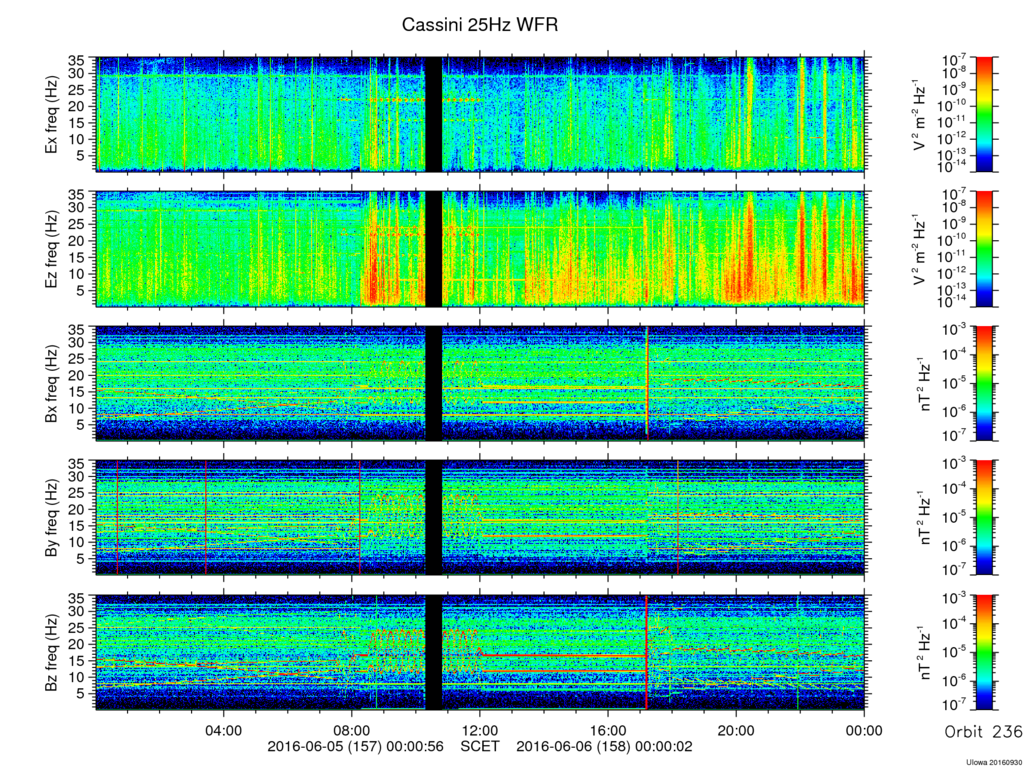The width and height of the screenshot is (1024, 767).
Task: Click the Bx spectrogram panel
Action: (481, 384)
